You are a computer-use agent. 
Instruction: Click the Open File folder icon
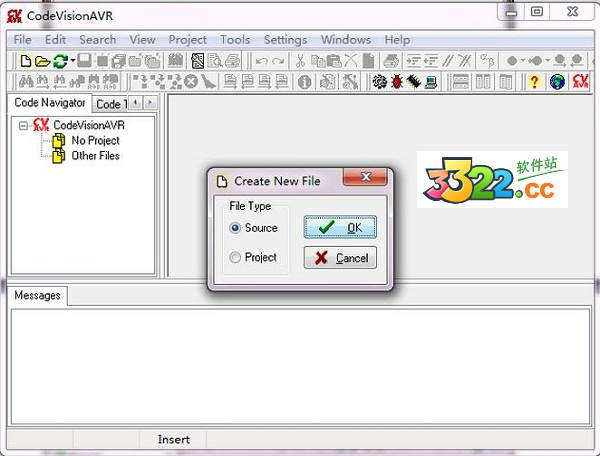[42, 61]
